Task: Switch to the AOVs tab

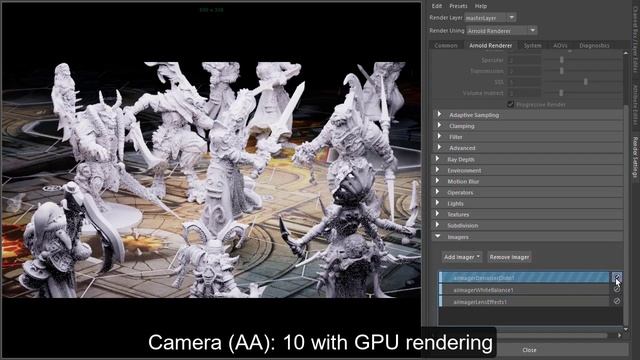Action: click(560, 45)
